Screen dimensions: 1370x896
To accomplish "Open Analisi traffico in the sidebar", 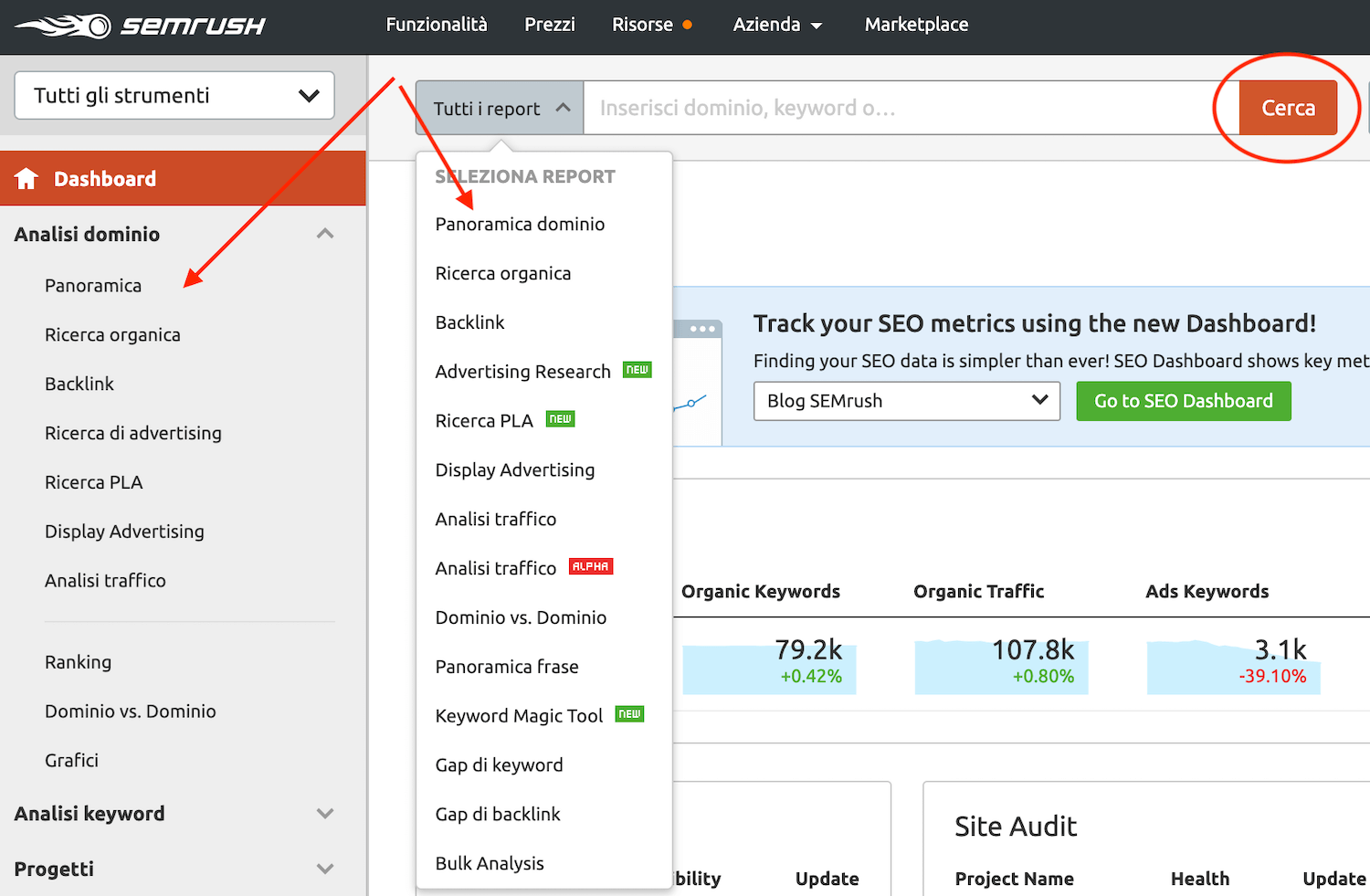I will tap(105, 581).
